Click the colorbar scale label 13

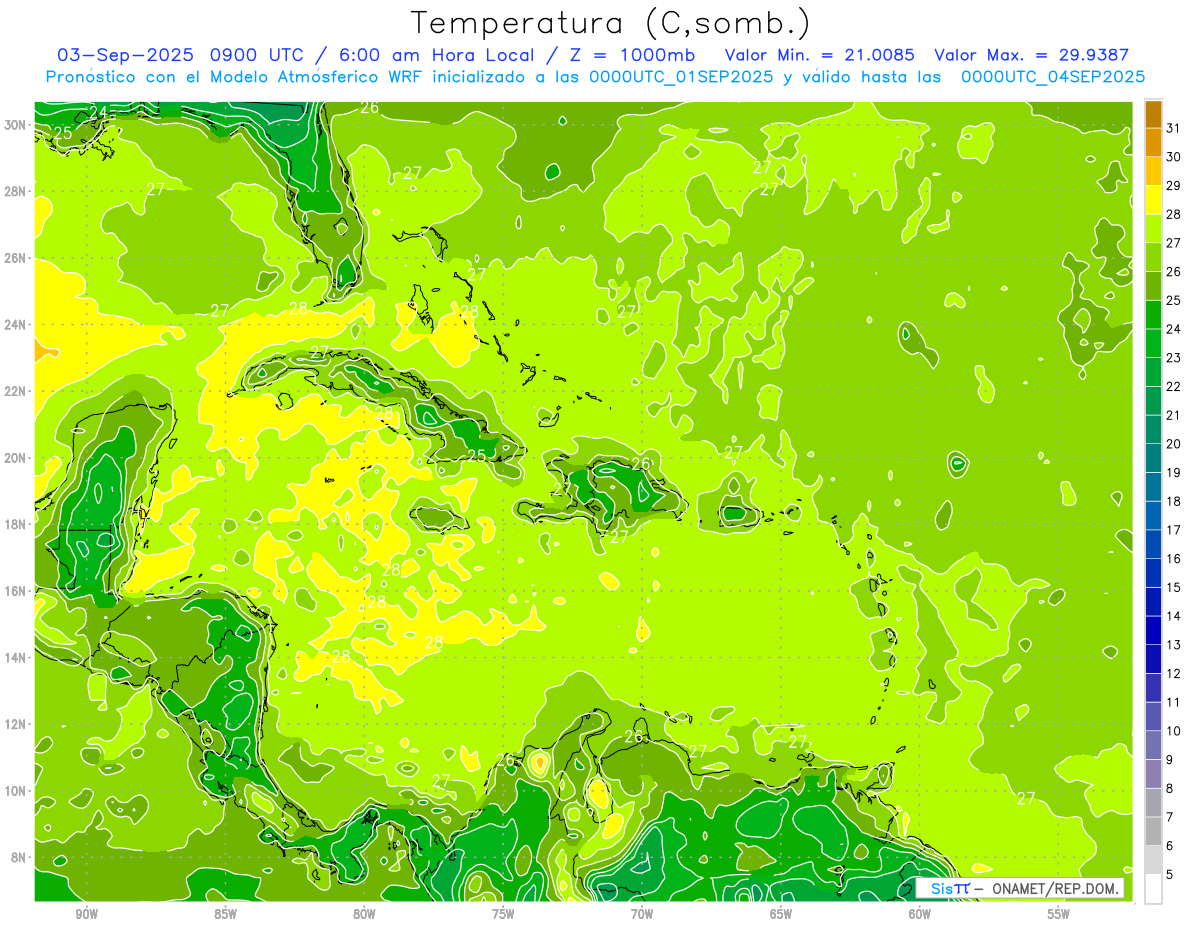[x=1174, y=645]
